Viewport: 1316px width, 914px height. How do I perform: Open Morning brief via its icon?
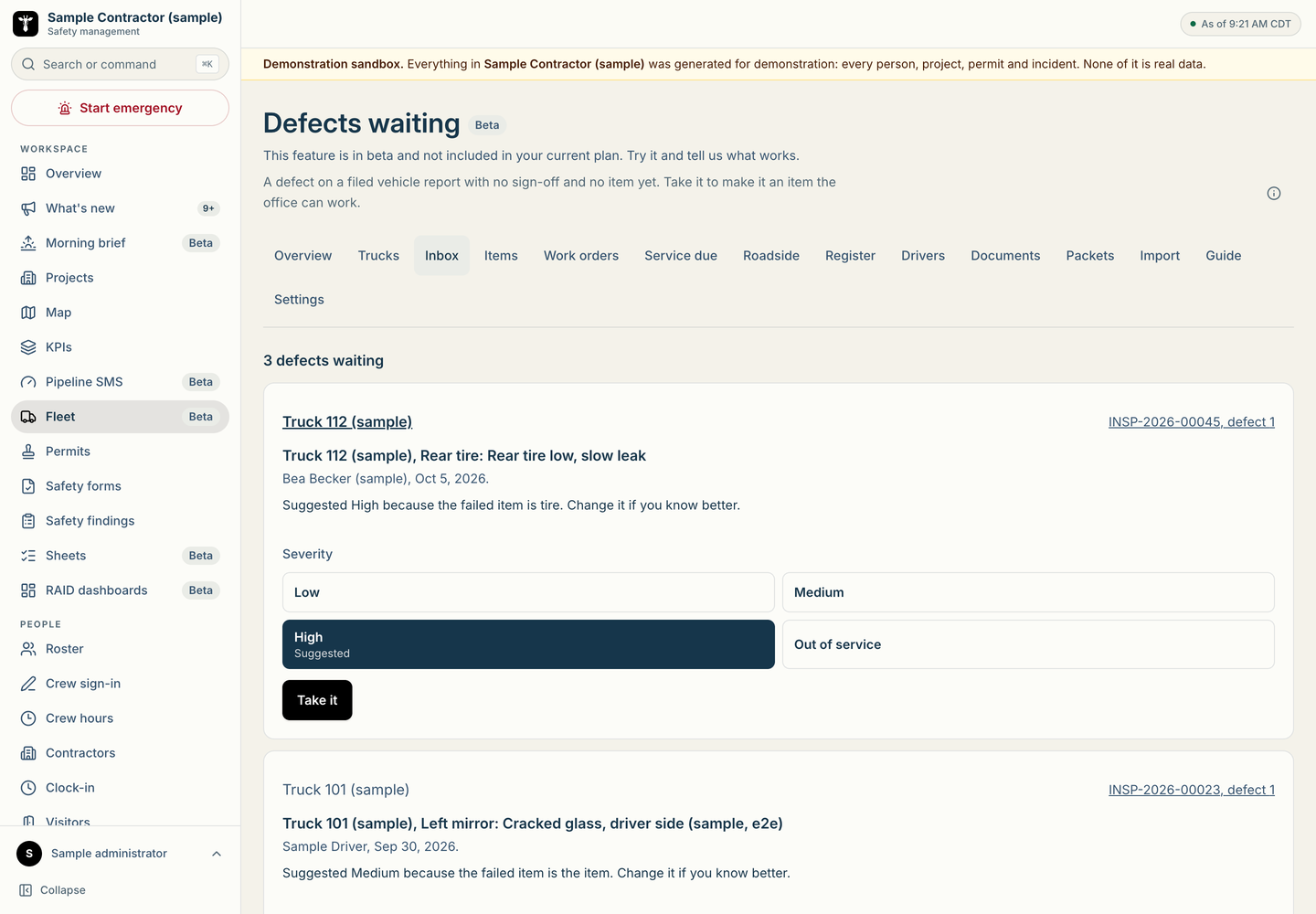point(28,243)
